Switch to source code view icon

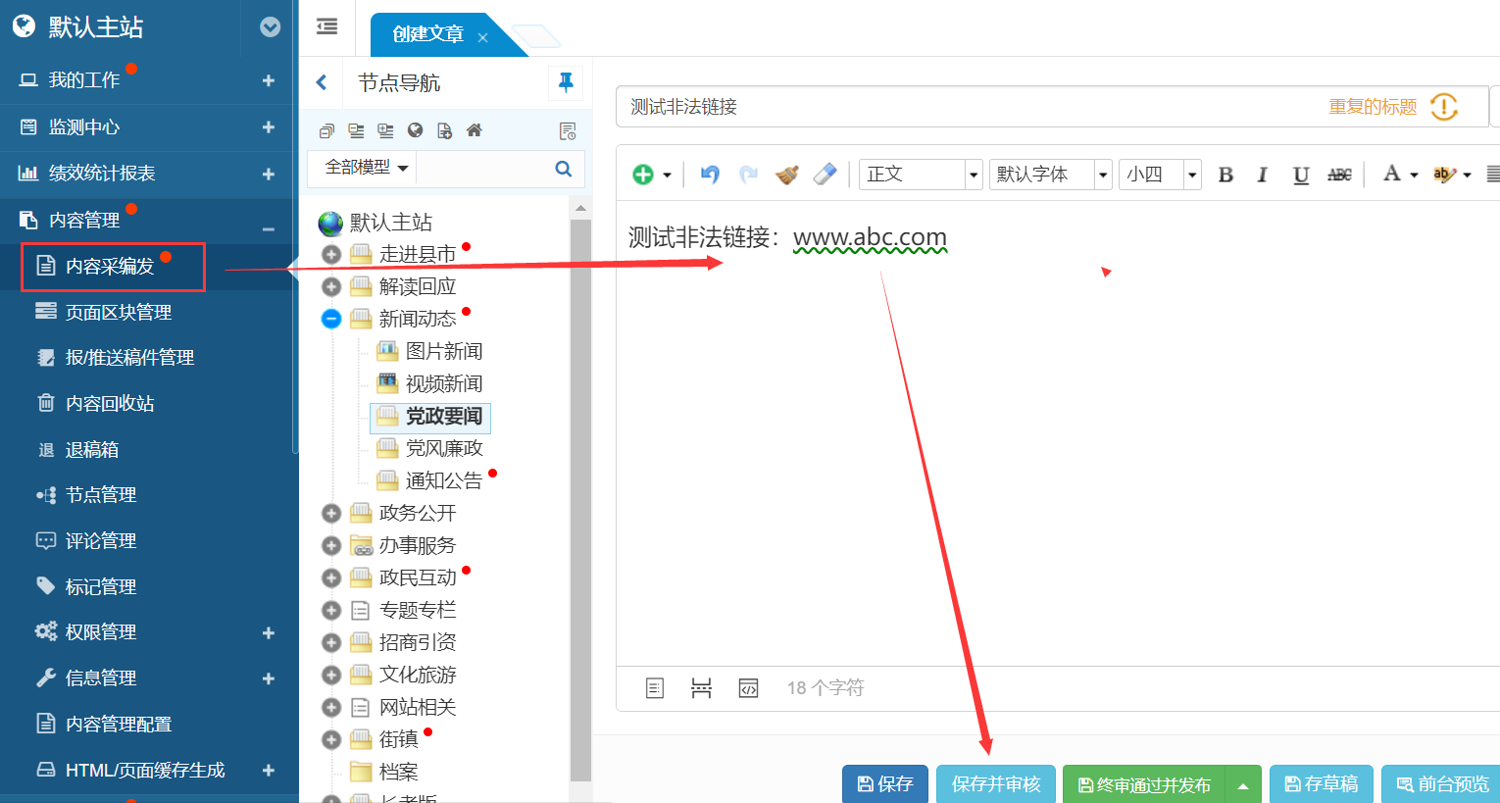pos(748,688)
